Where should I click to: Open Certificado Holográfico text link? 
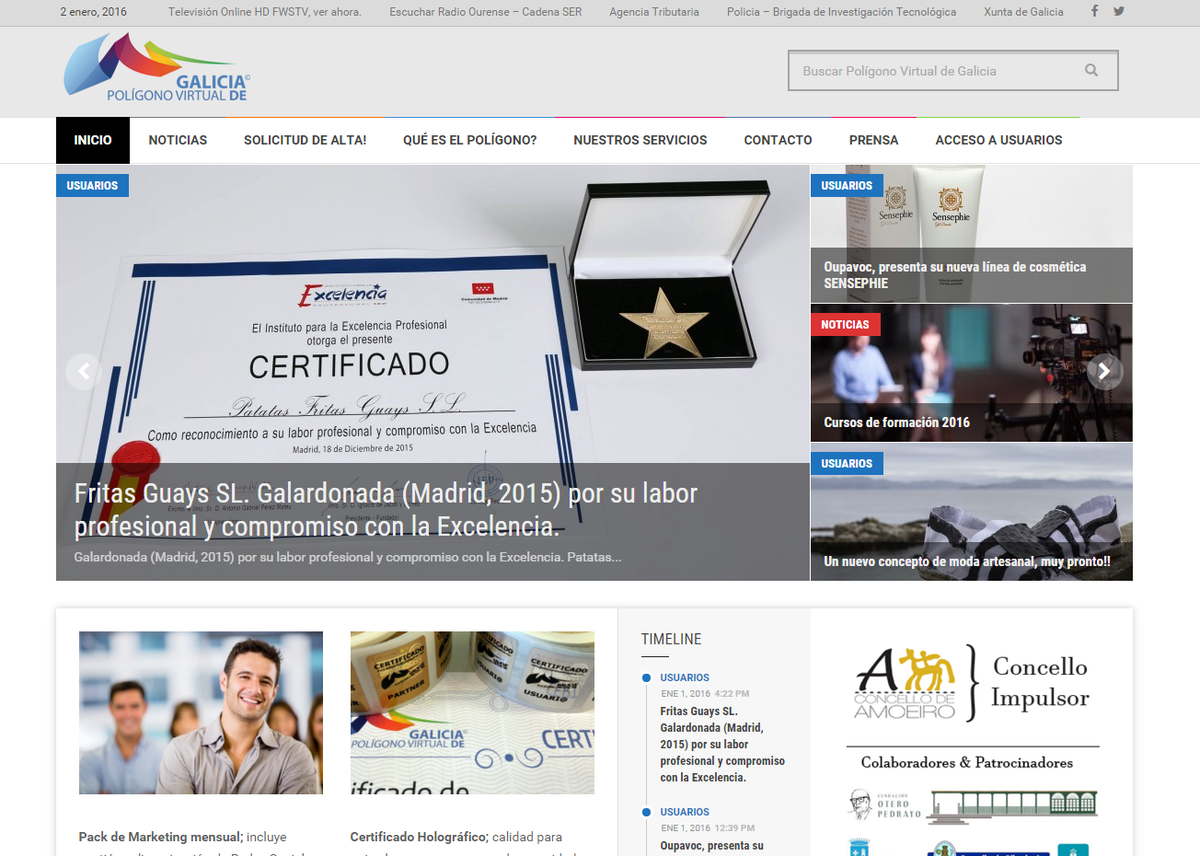click(418, 837)
